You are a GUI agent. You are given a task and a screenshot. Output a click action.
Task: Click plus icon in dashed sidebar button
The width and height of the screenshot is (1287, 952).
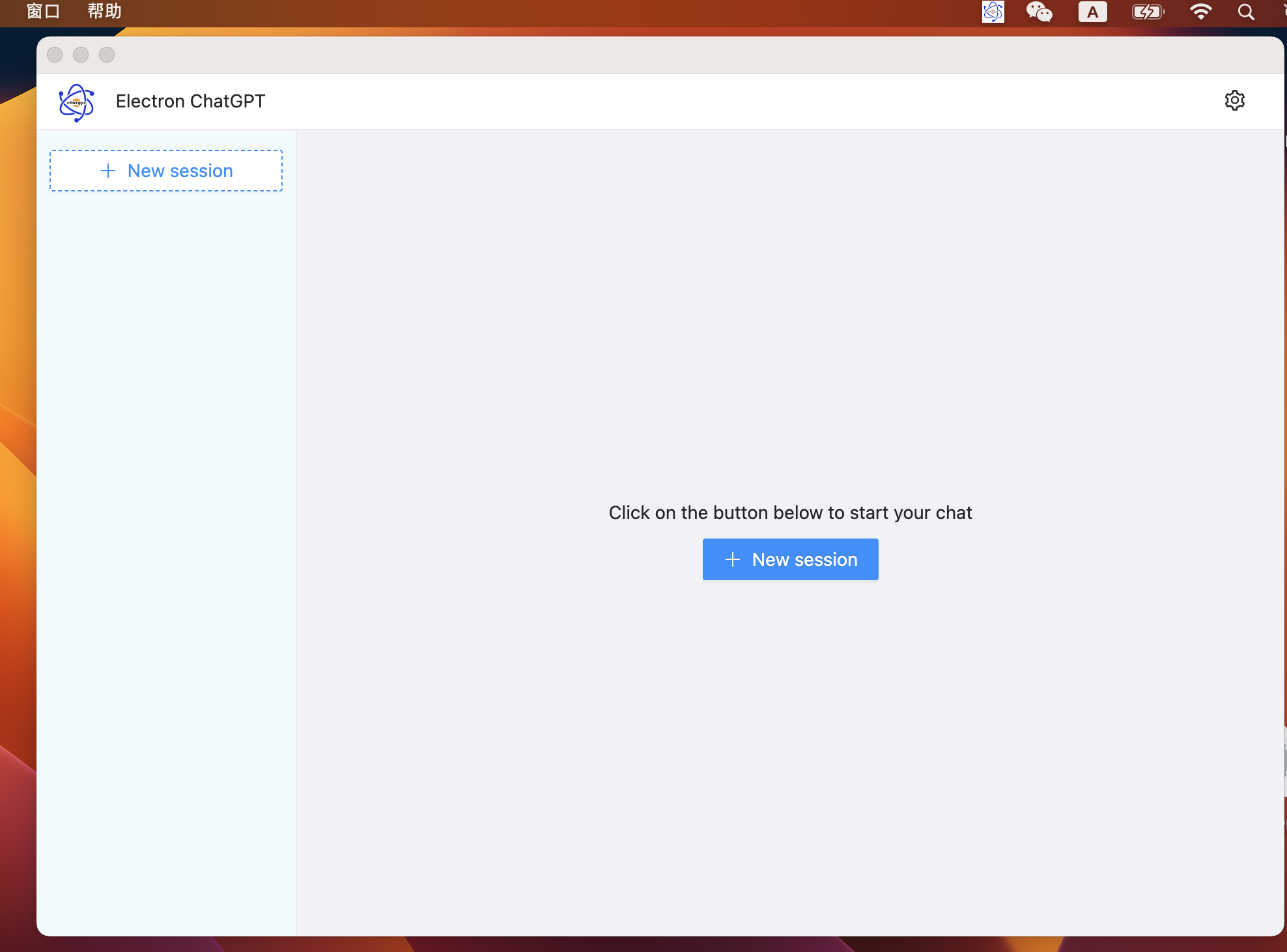108,171
